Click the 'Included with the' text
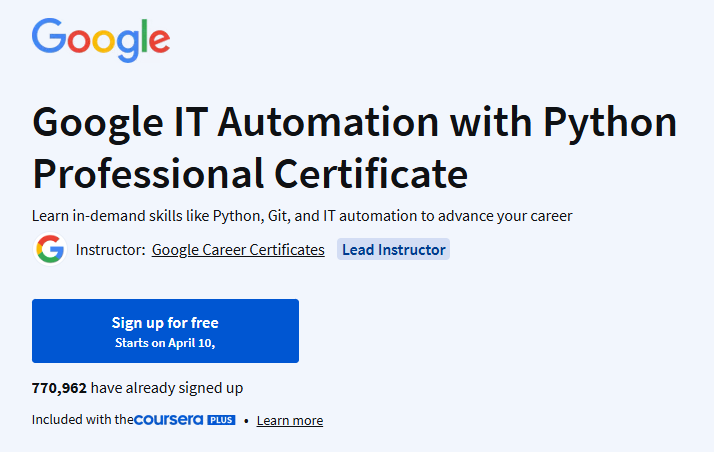Screen dimensions: 714x452 82,420
